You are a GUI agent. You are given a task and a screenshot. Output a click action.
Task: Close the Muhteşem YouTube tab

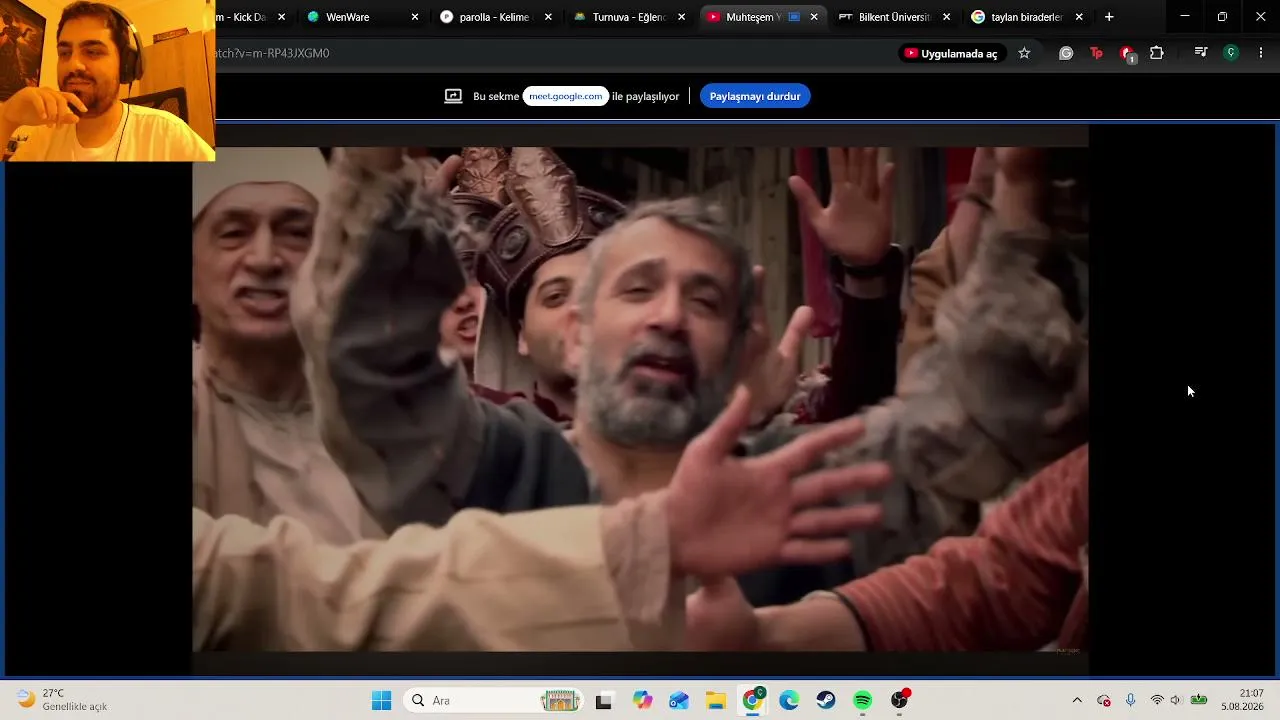coord(814,17)
